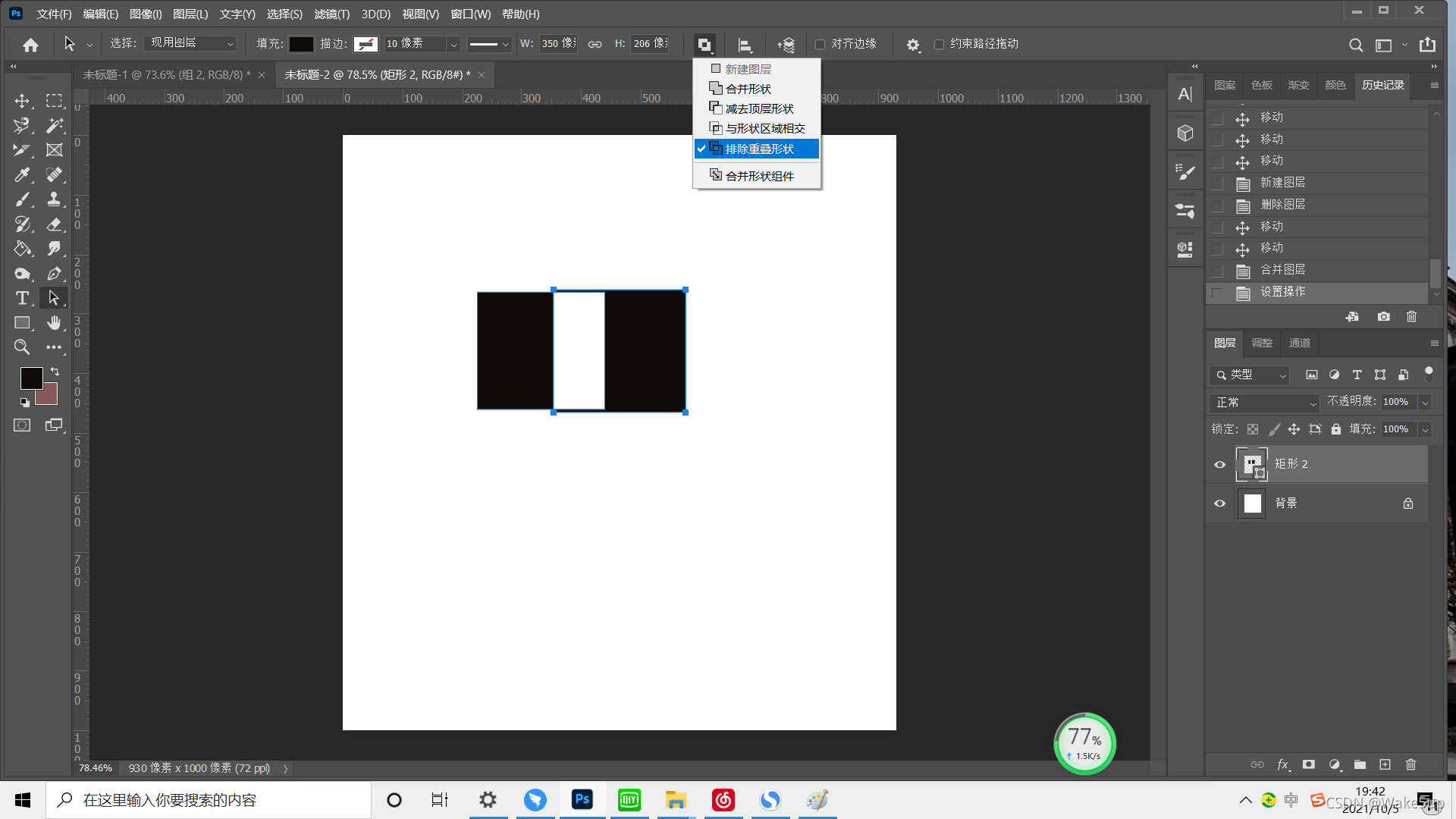Enable 约束路径拖动 checkbox
The image size is (1456, 819).
[939, 44]
